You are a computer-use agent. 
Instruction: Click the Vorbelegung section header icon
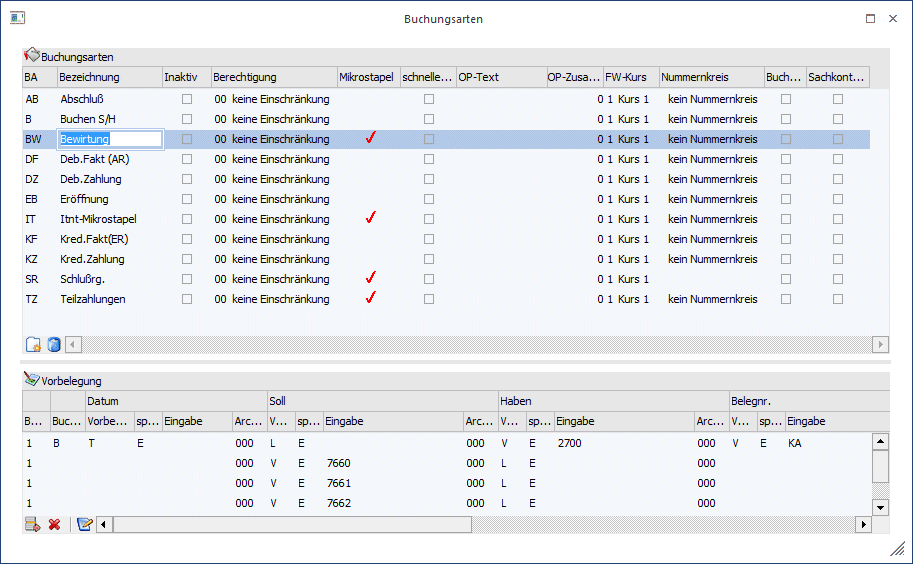tap(31, 379)
